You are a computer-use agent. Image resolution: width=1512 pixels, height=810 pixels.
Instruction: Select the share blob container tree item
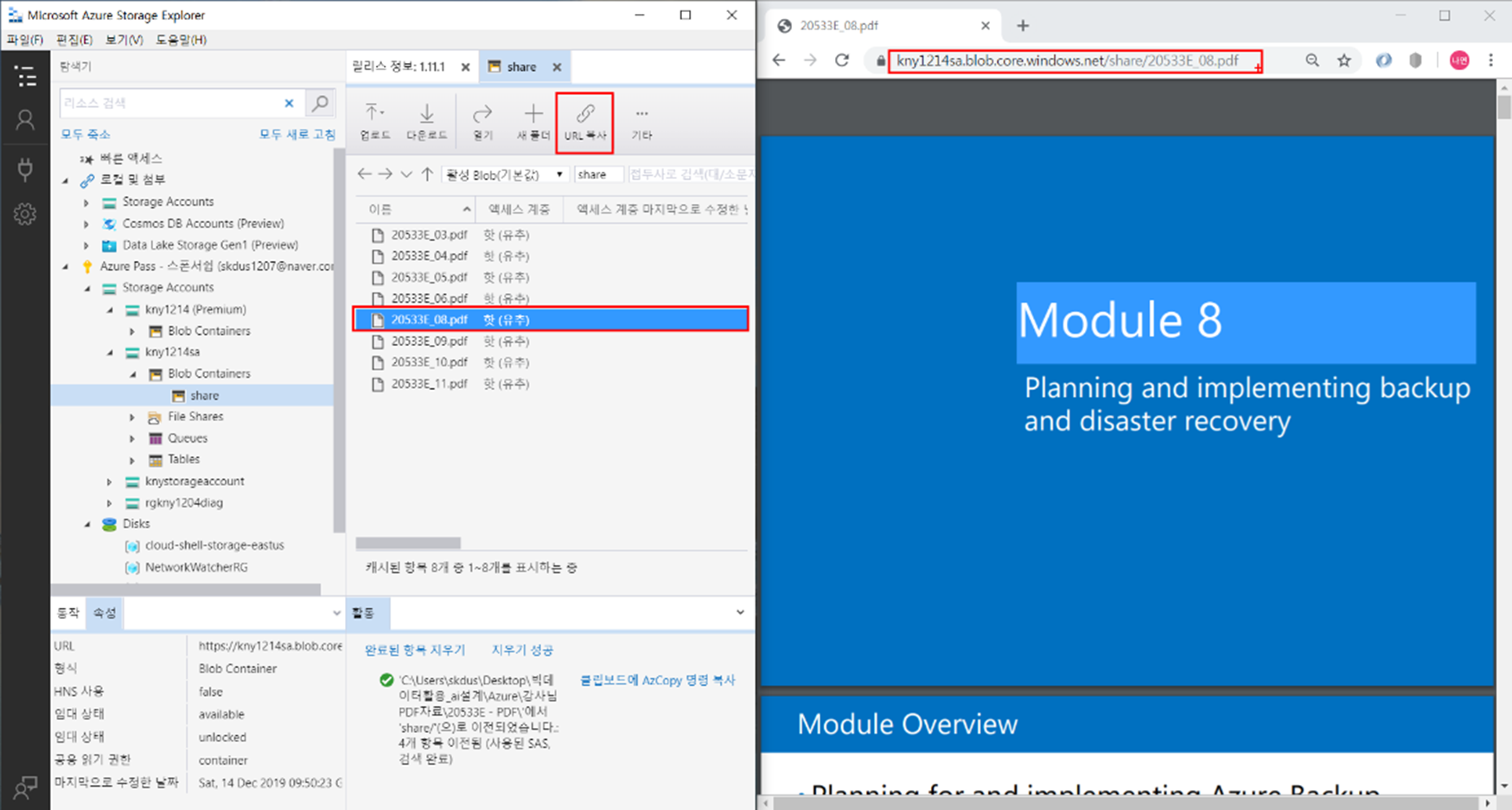[x=192, y=395]
